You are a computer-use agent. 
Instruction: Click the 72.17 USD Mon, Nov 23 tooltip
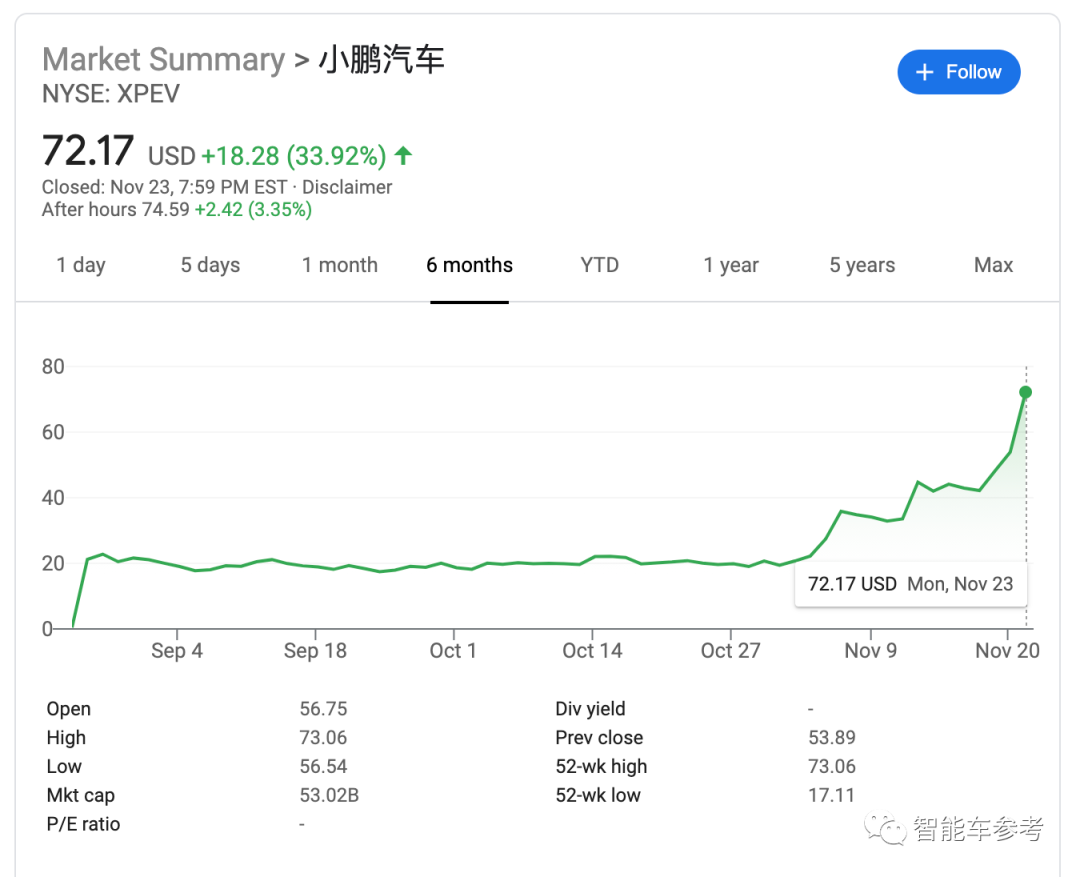coord(910,584)
